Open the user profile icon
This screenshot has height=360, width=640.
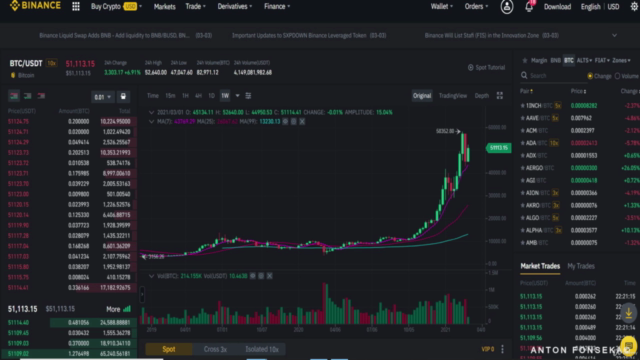[x=507, y=7]
